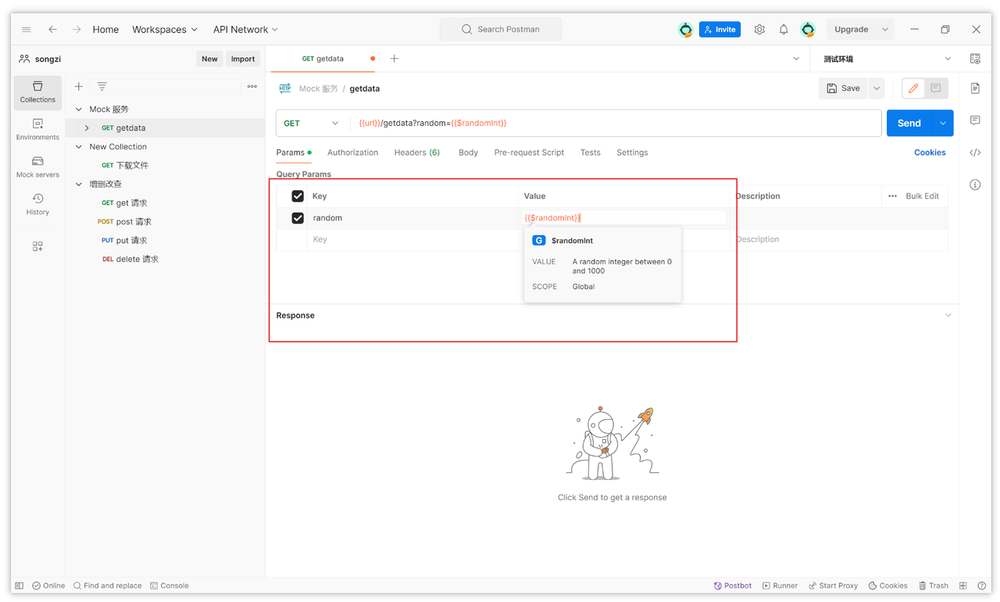Click the Import button
This screenshot has height=602, width=1000.
click(x=242, y=59)
